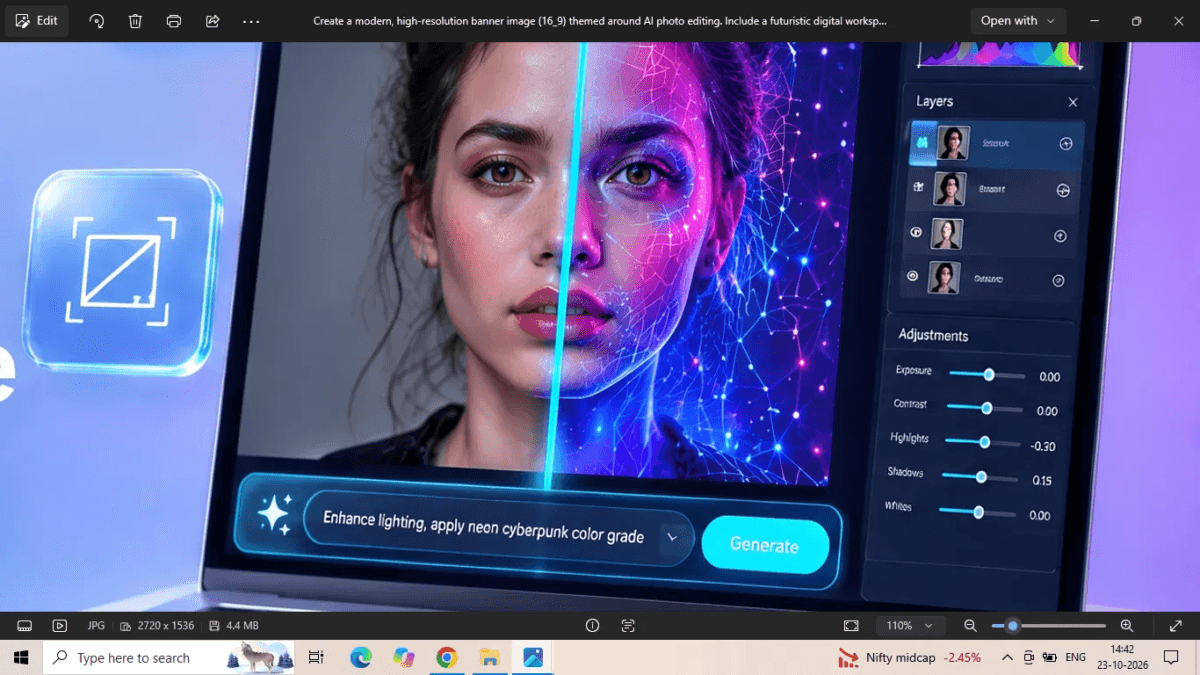
Task: Open the notification center icon
Action: 1171,657
